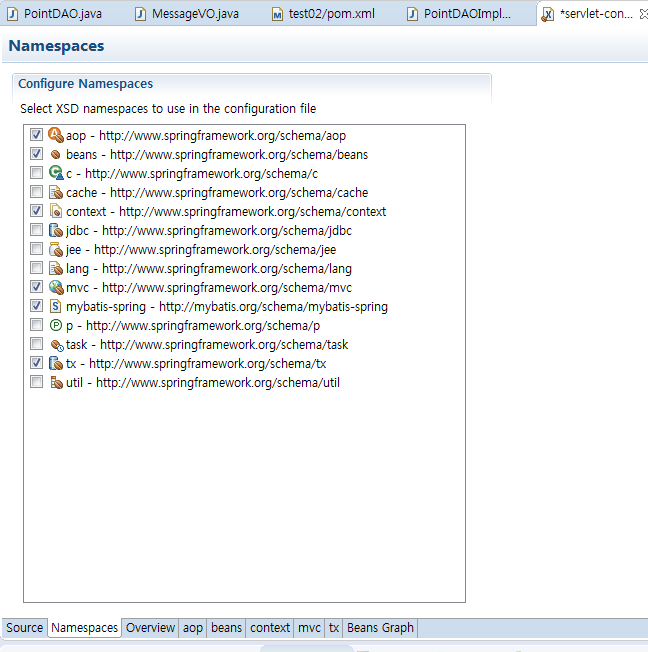648x652 pixels.
Task: Click the tx namespace icon
Action: (56, 363)
